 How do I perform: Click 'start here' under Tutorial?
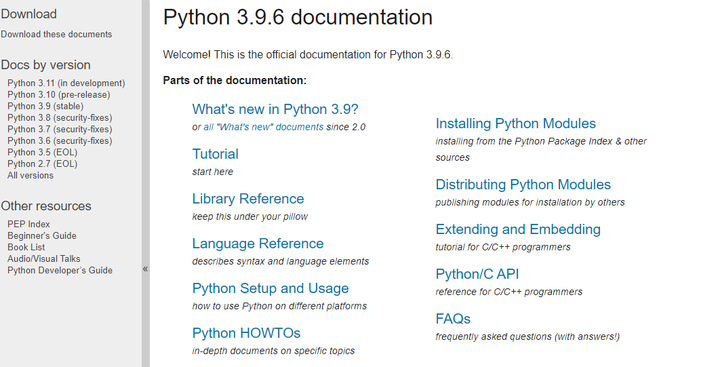[213, 172]
